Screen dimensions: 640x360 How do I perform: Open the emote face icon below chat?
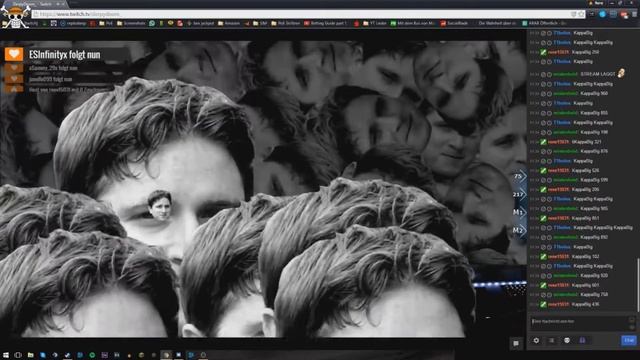pyautogui.click(x=567, y=340)
